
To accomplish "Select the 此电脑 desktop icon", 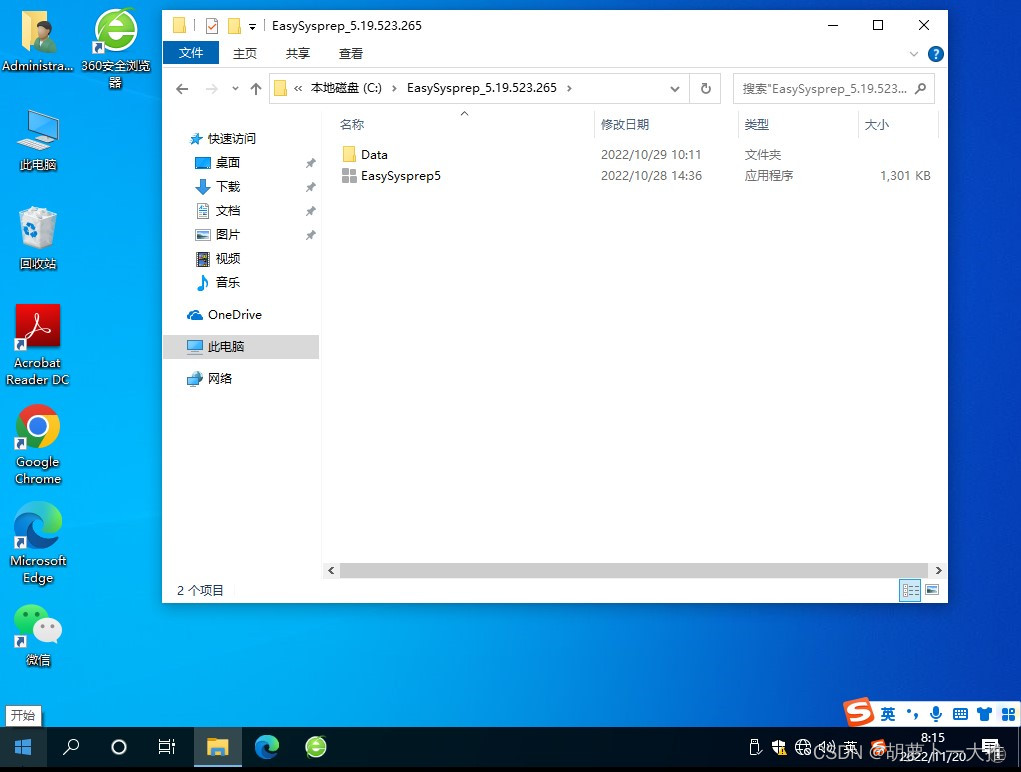I will click(38, 140).
